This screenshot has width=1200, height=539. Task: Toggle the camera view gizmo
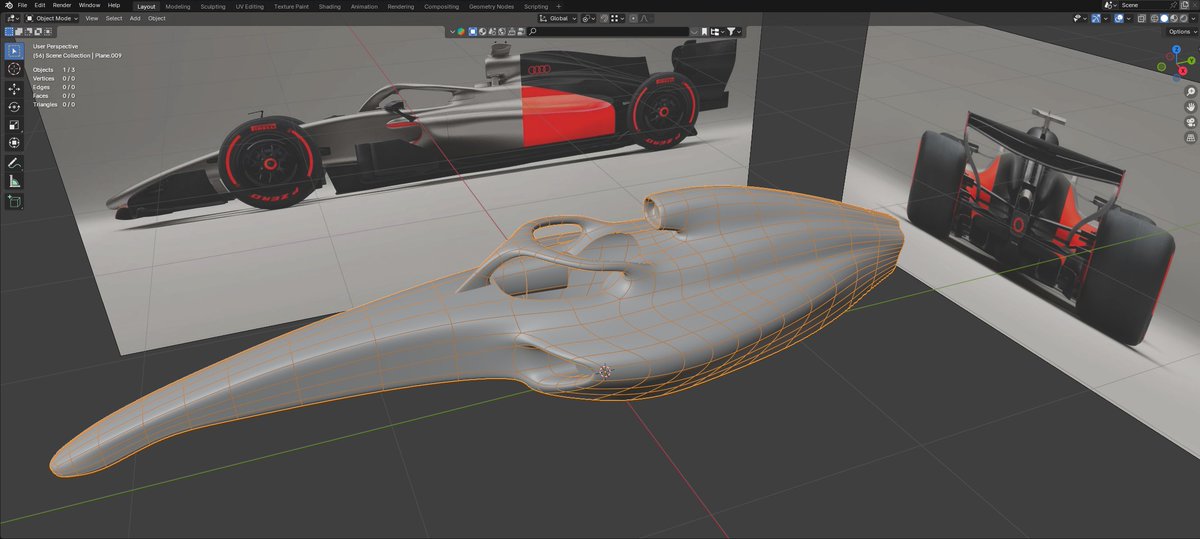[x=1191, y=122]
